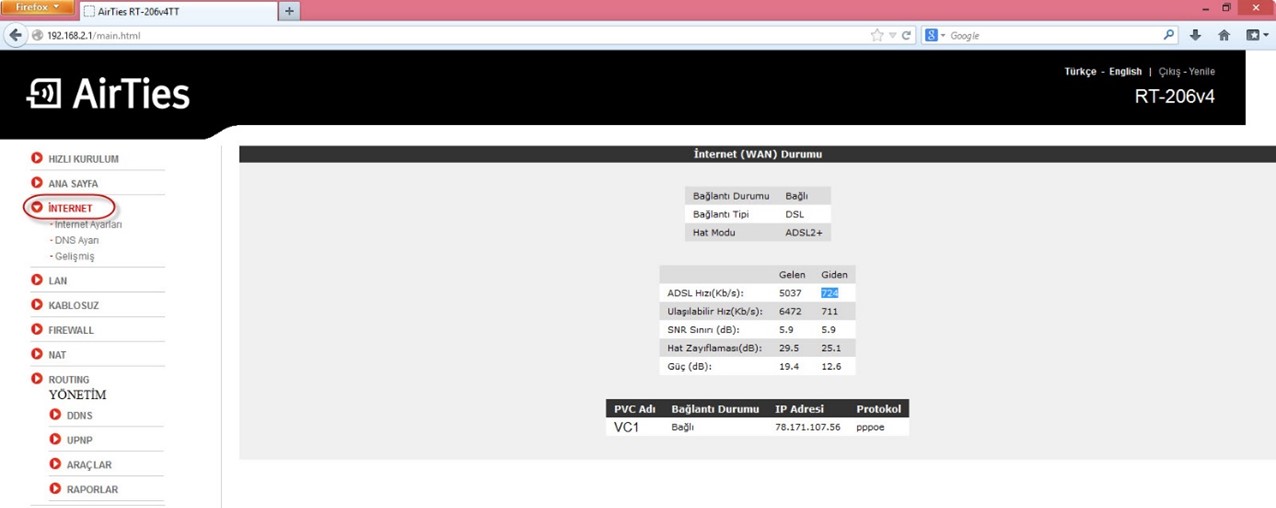1276x508 pixels.
Task: Open NAT menu
Action: tap(57, 355)
